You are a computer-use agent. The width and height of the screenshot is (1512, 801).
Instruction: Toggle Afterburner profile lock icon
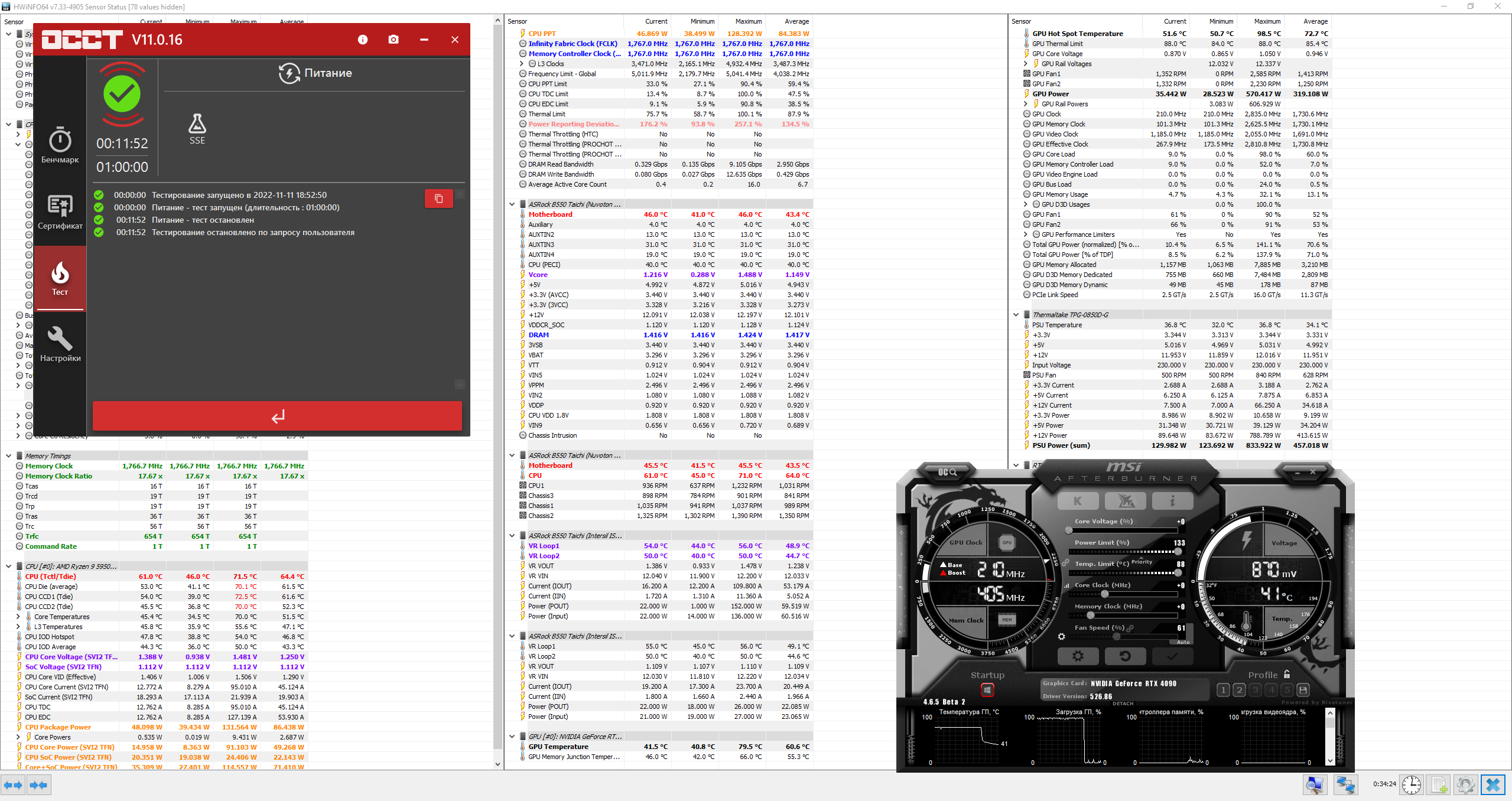tap(1287, 675)
